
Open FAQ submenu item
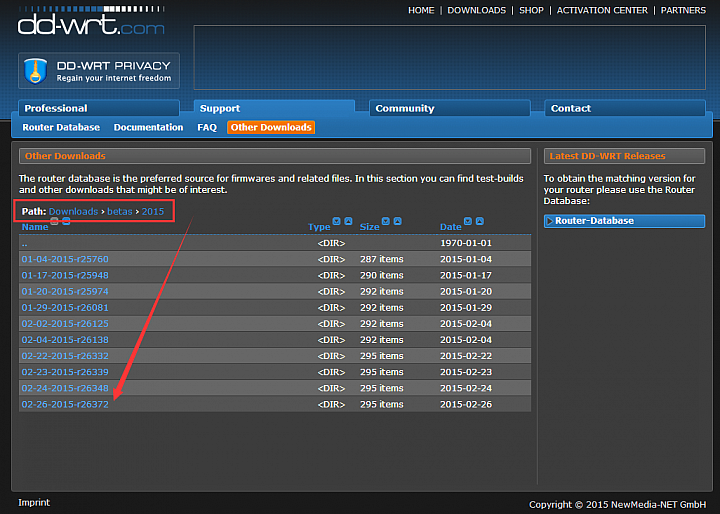[207, 127]
